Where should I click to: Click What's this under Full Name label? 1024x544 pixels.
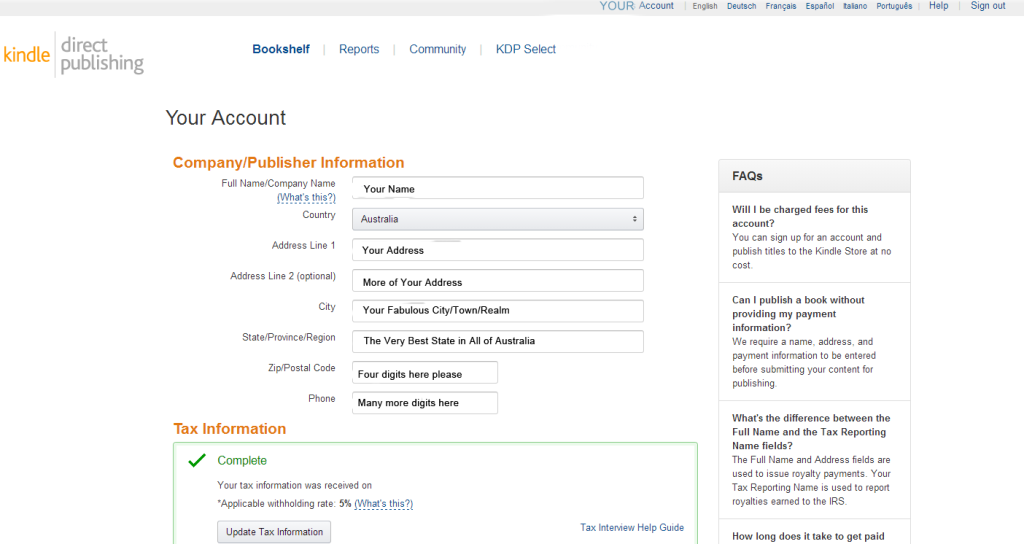[306, 198]
